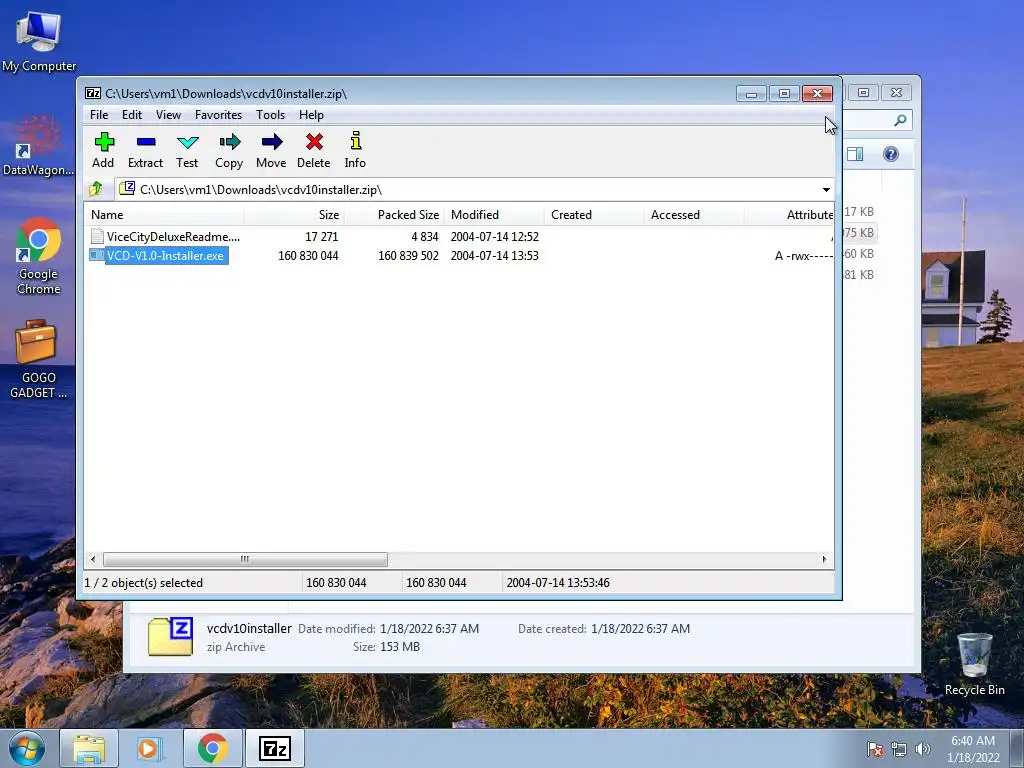1024x768 pixels.
Task: Open the Edit menu
Action: [x=132, y=115]
